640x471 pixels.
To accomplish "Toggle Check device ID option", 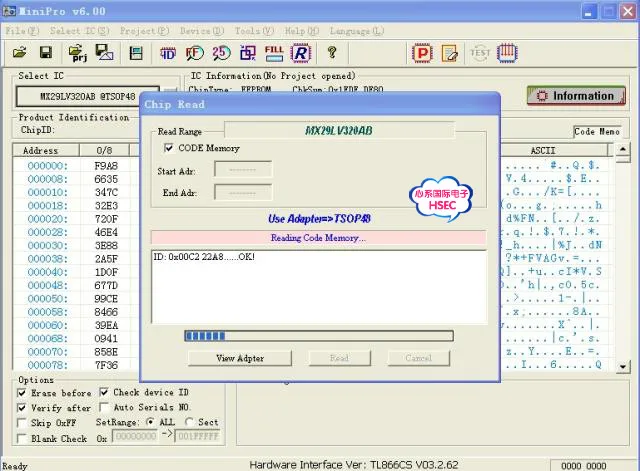I will pos(104,392).
